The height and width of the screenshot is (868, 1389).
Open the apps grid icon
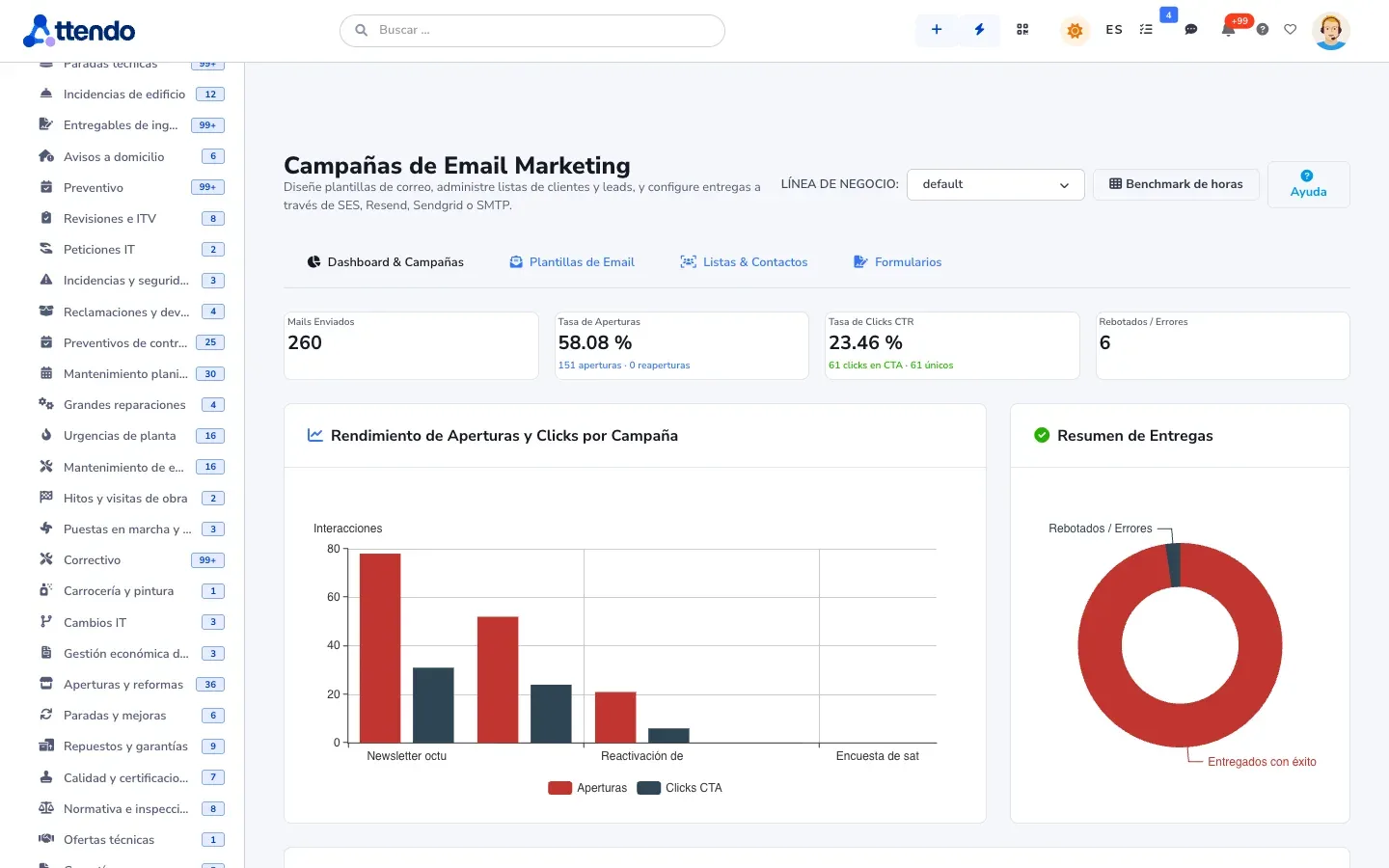click(1022, 30)
